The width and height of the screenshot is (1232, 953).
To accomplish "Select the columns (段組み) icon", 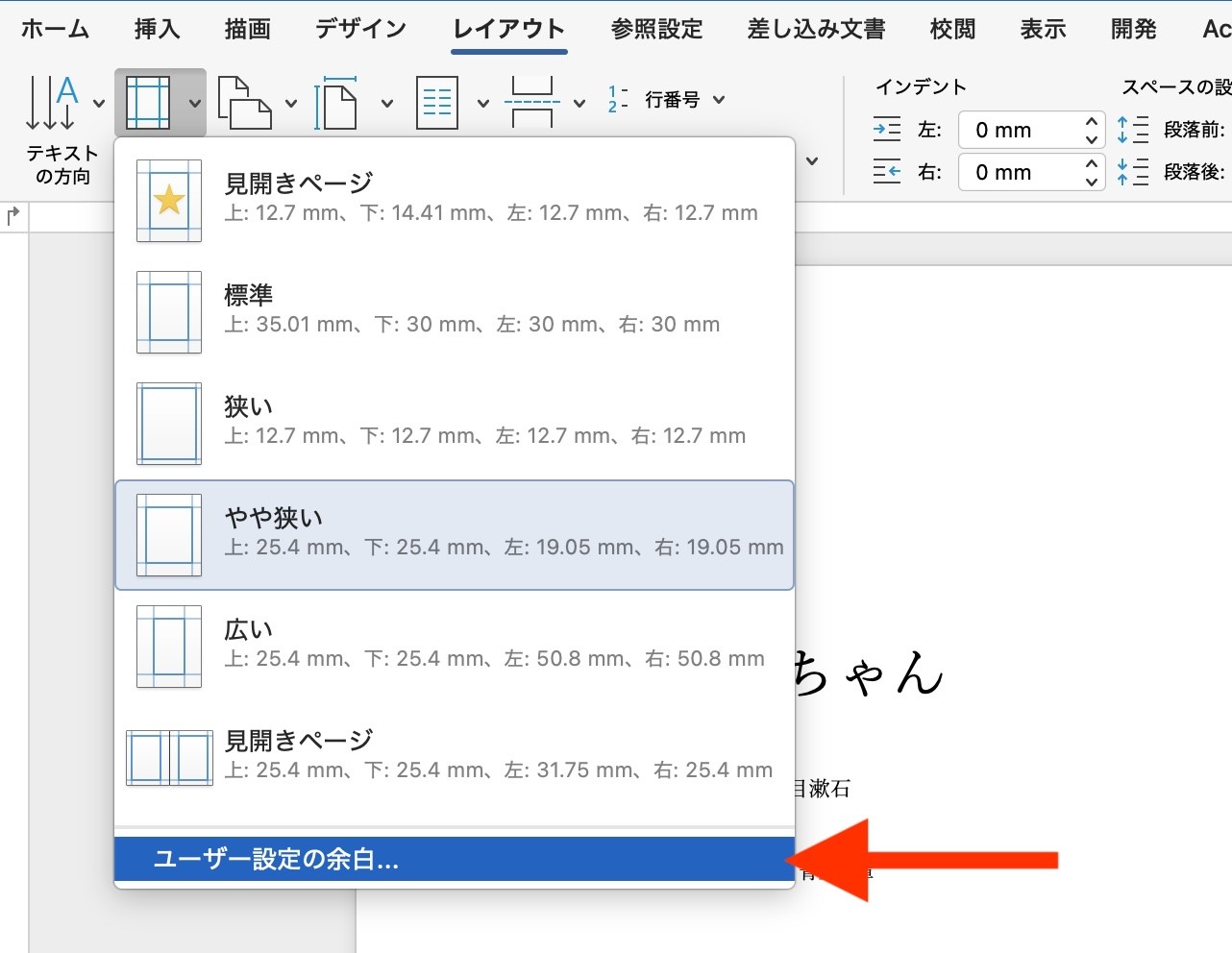I will point(436,103).
